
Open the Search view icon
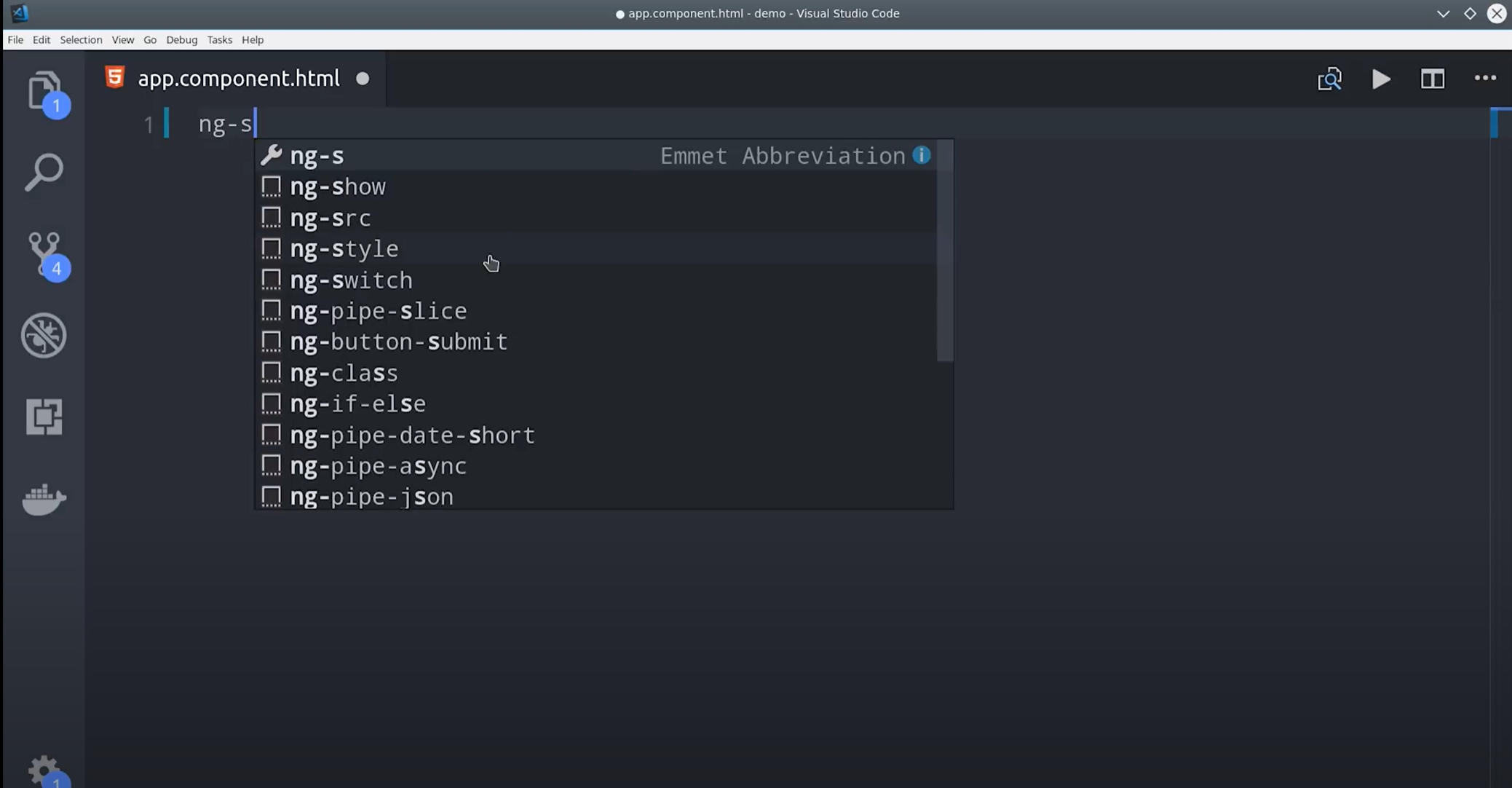(44, 173)
